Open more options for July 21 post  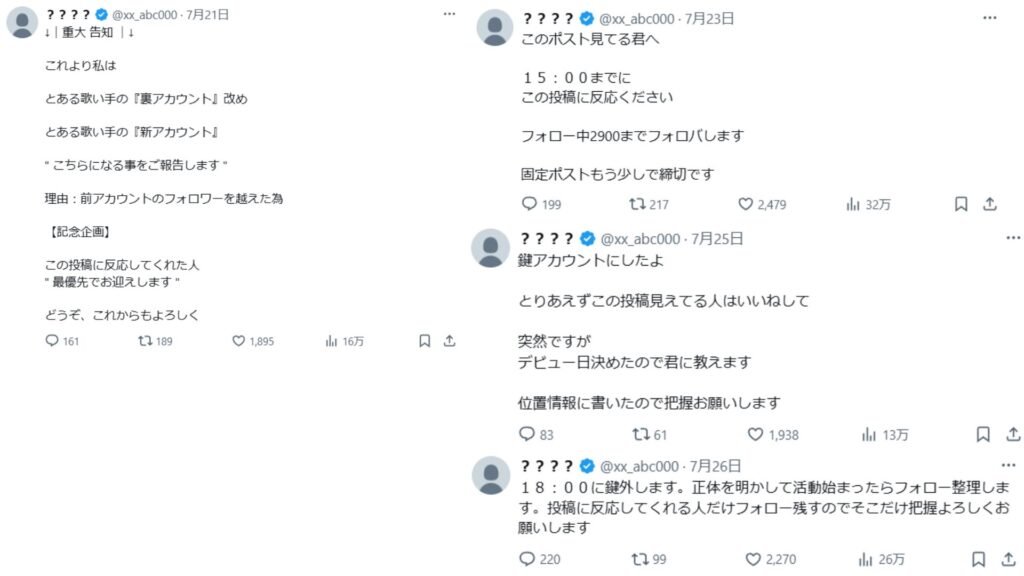pyautogui.click(x=449, y=14)
